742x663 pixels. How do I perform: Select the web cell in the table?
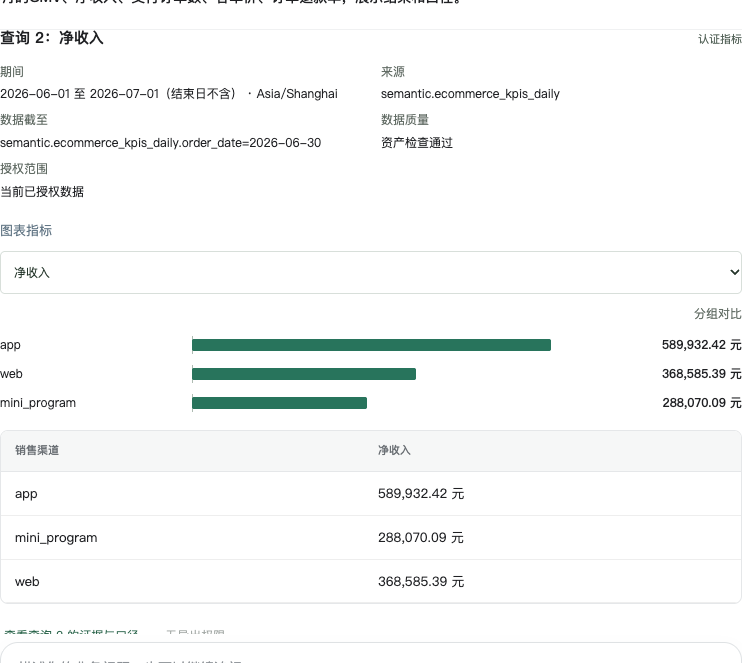click(27, 582)
